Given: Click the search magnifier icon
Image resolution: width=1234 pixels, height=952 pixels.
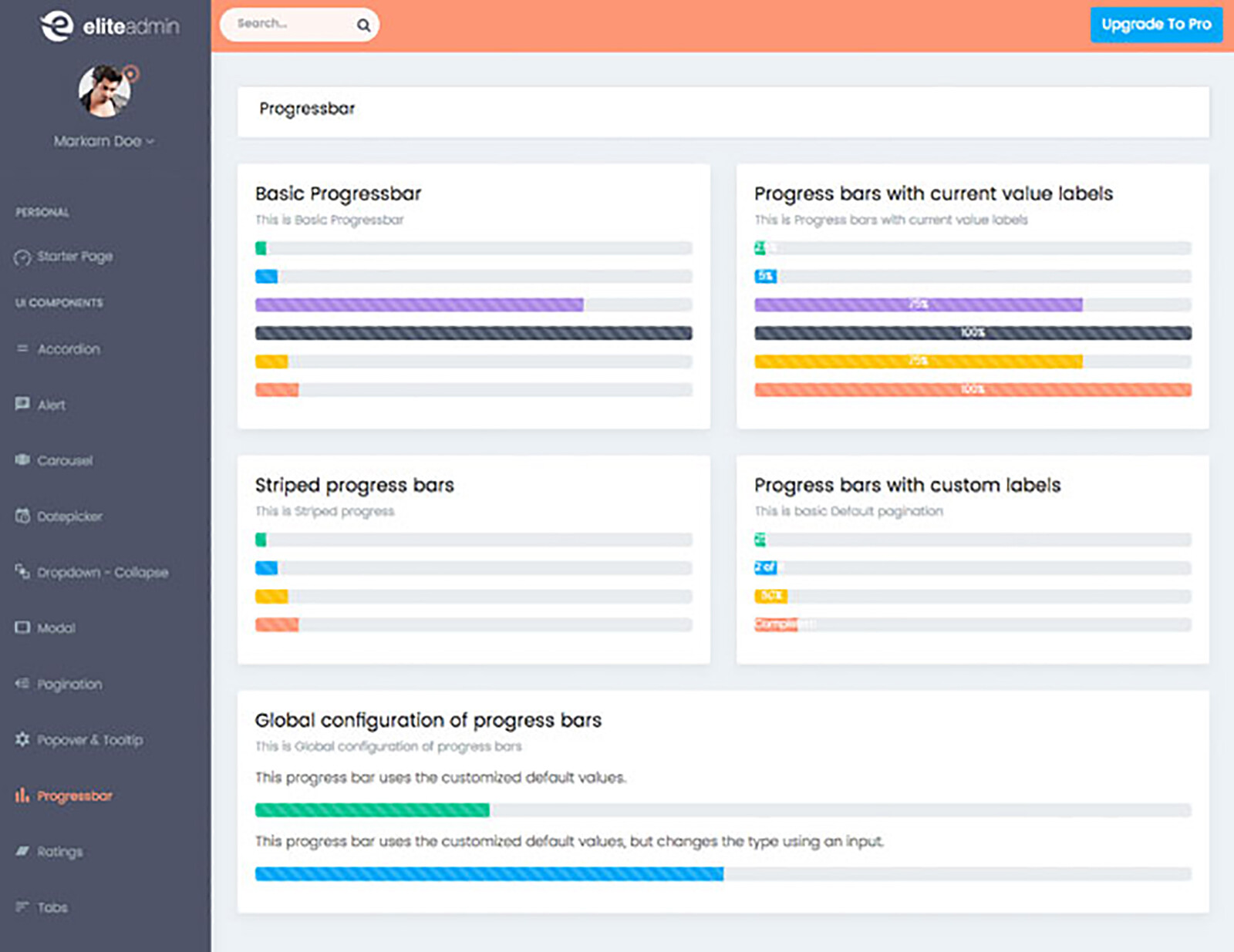Looking at the screenshot, I should click(362, 25).
